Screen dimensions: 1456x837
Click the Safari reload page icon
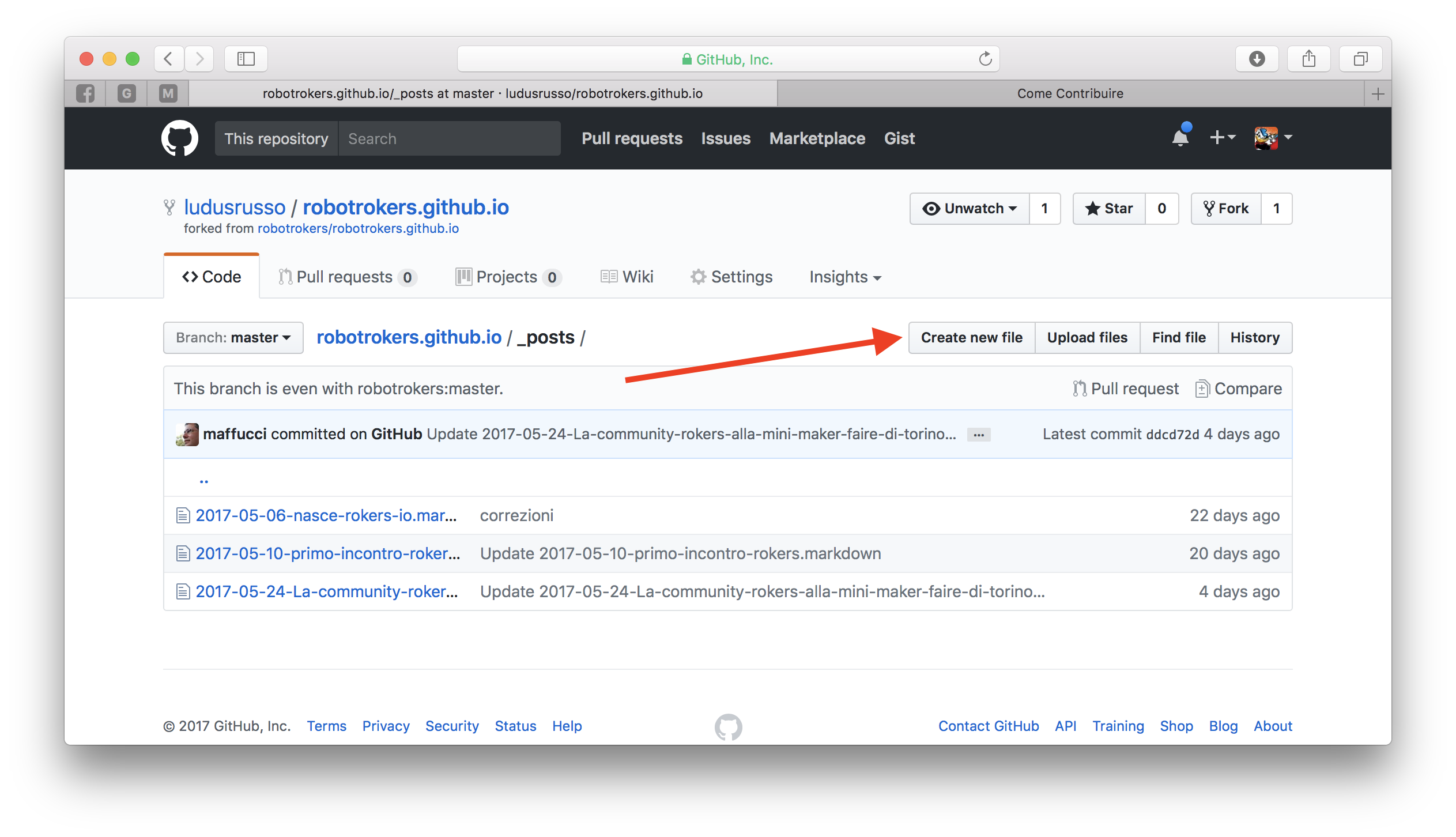[985, 59]
